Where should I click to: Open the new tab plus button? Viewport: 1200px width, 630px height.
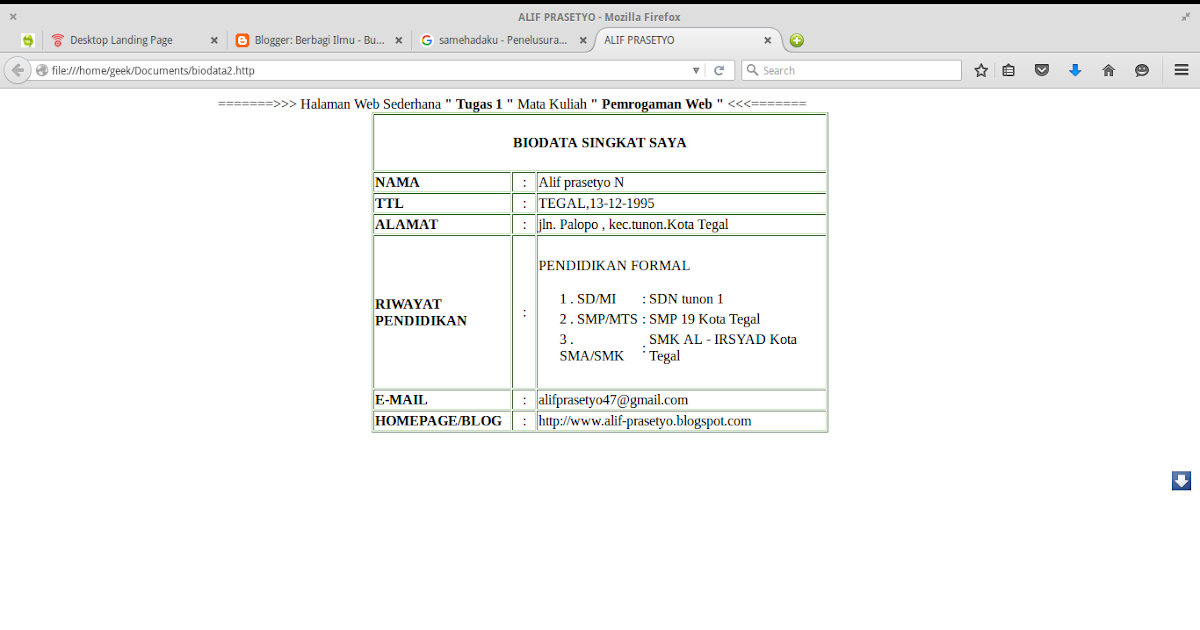796,40
